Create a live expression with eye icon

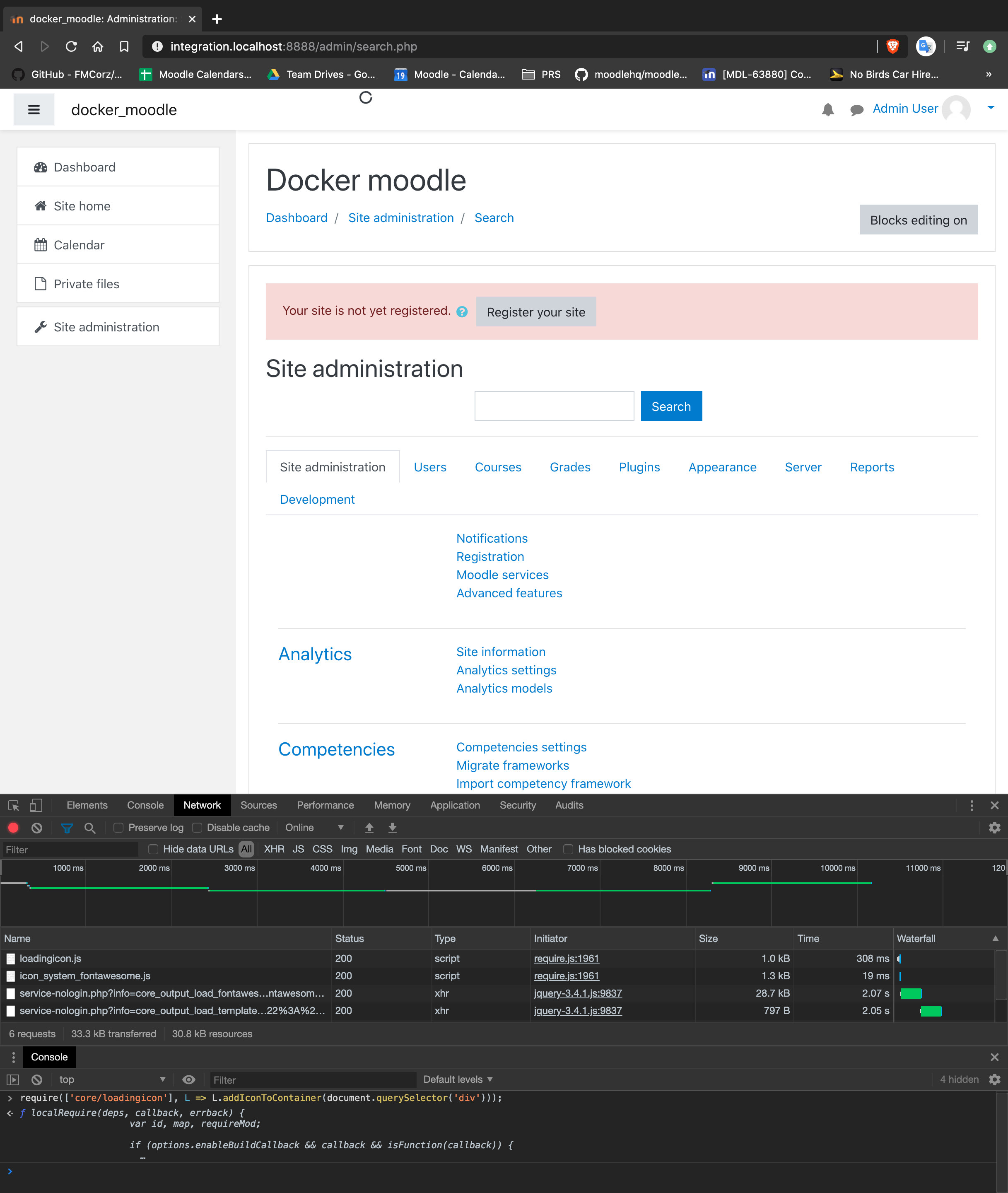(x=188, y=1080)
